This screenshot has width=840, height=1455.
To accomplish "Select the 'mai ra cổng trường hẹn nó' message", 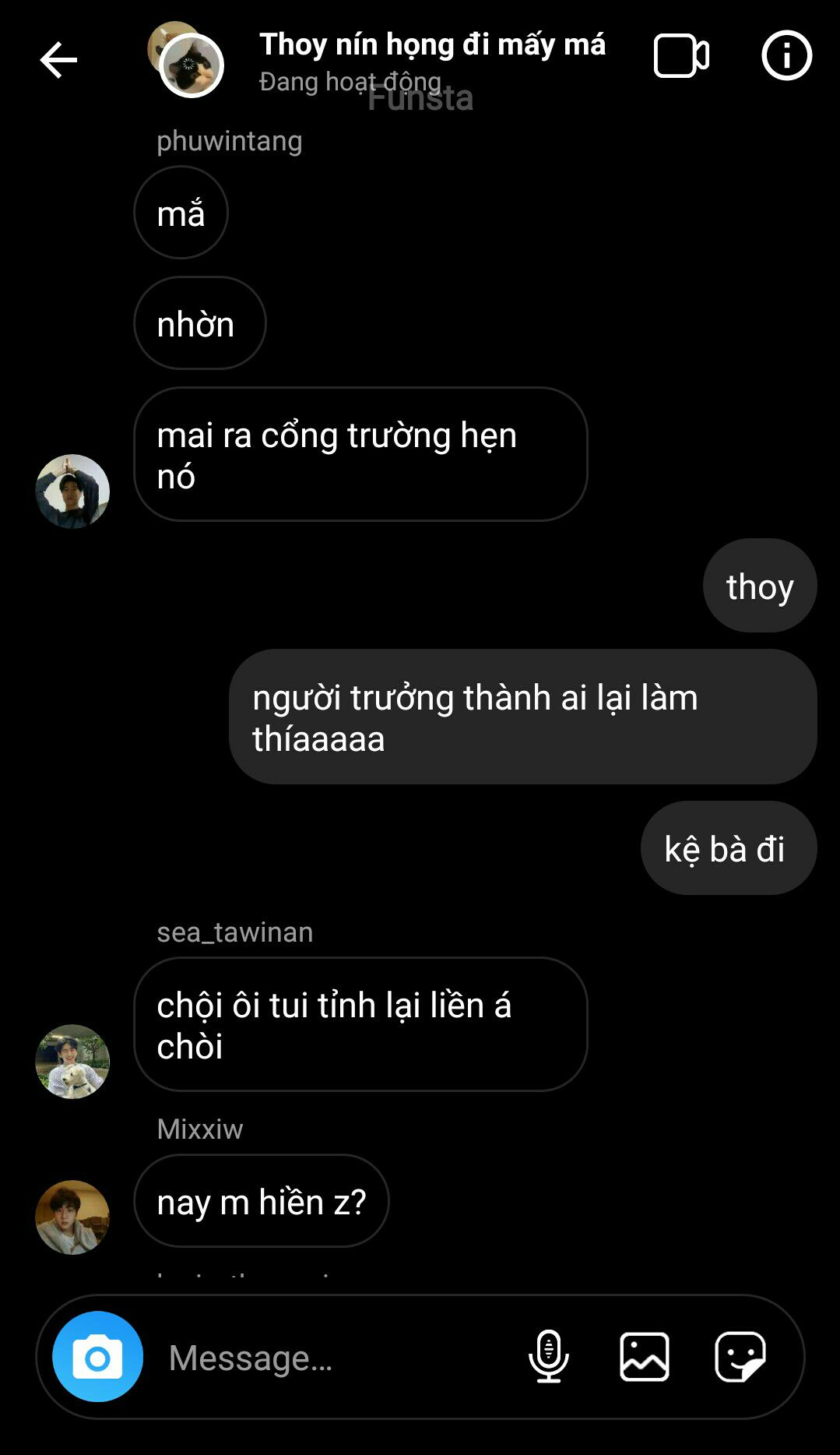I will (360, 454).
